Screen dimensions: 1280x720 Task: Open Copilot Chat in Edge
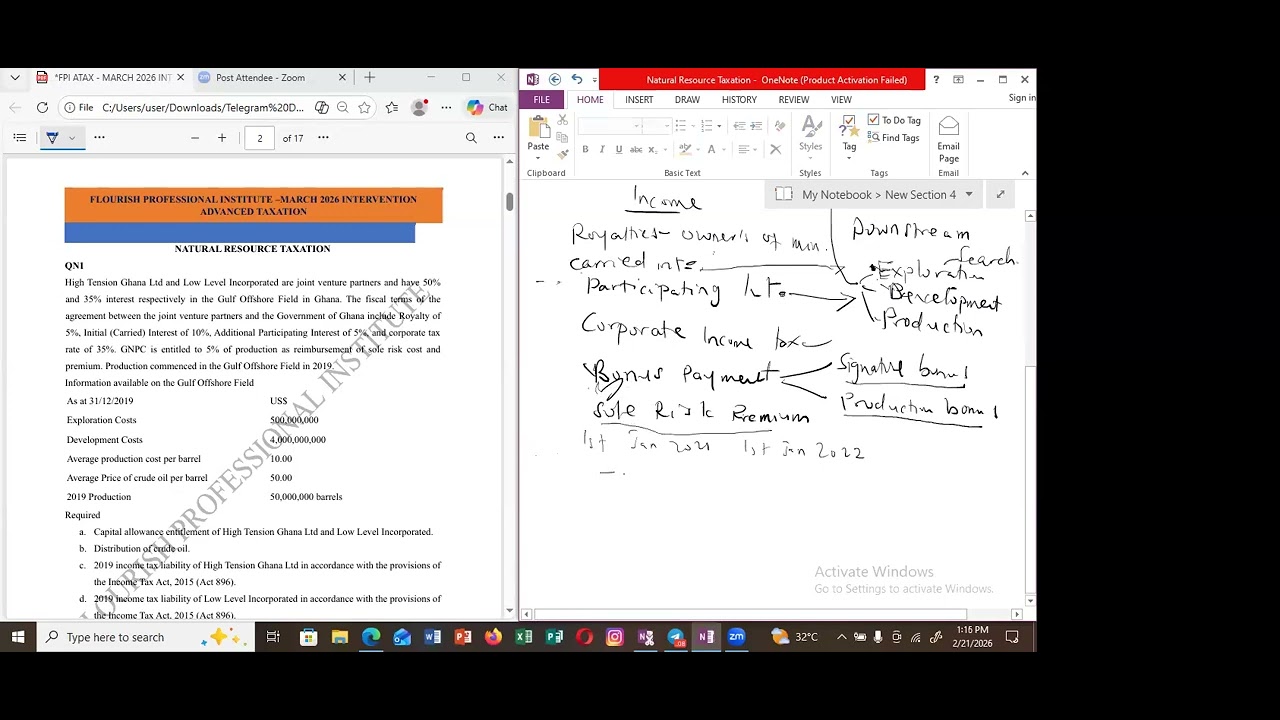pyautogui.click(x=487, y=107)
